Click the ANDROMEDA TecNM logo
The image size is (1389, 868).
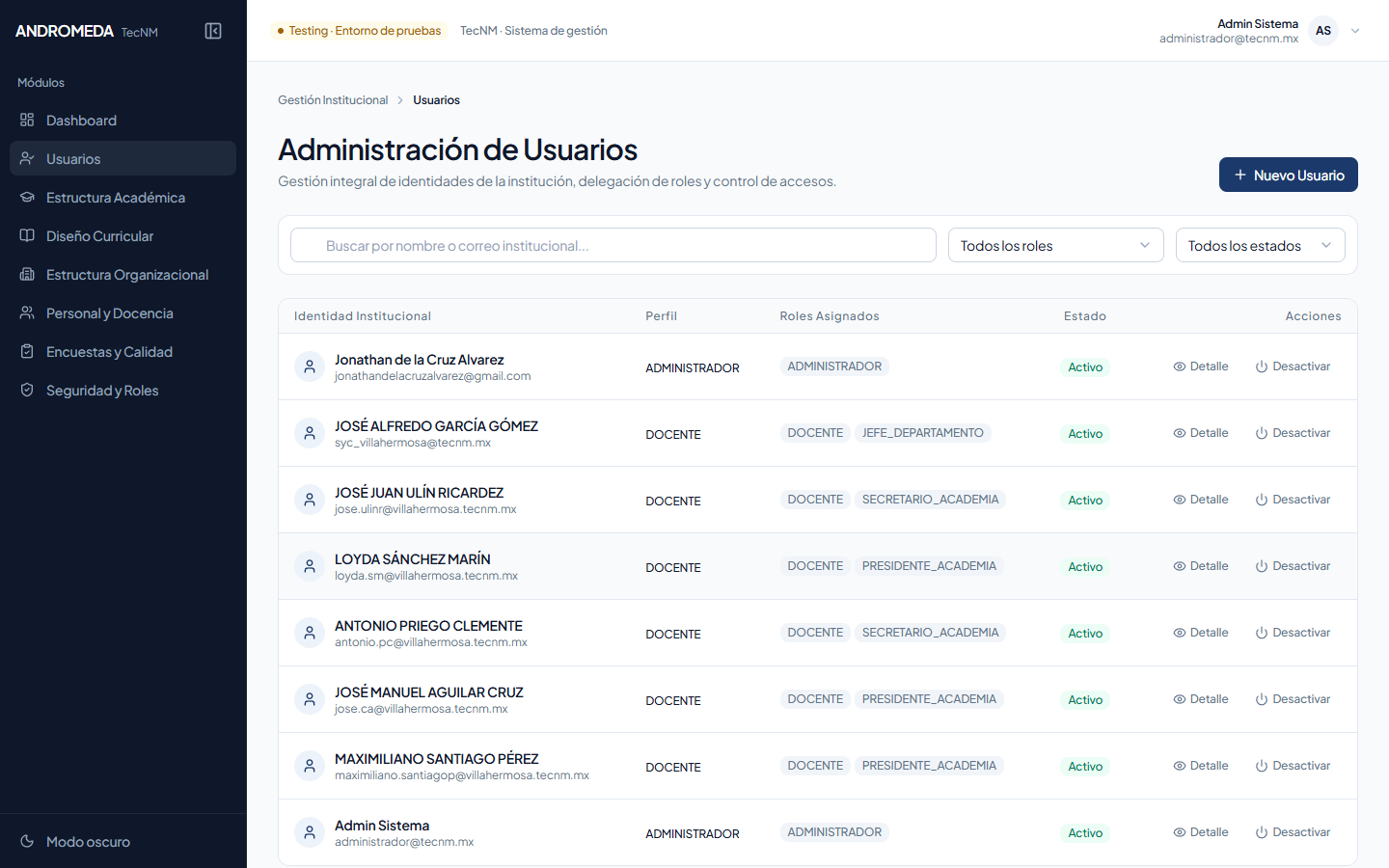tap(87, 31)
